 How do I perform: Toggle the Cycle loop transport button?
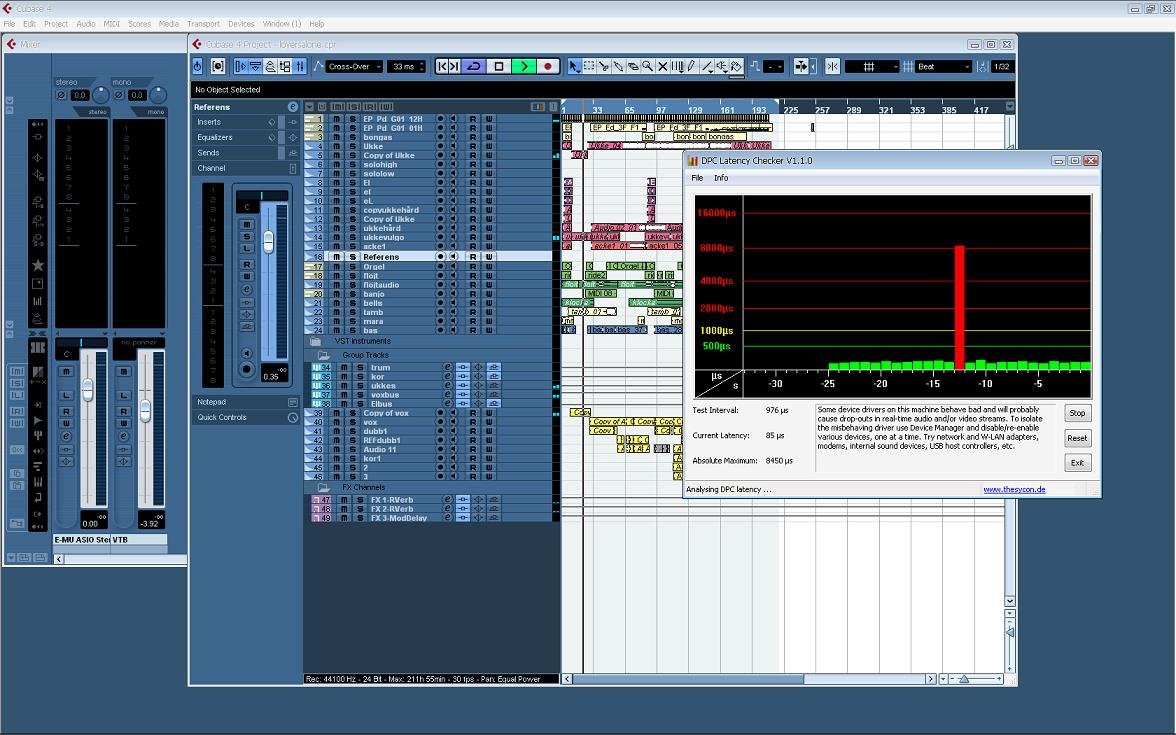(x=473, y=67)
